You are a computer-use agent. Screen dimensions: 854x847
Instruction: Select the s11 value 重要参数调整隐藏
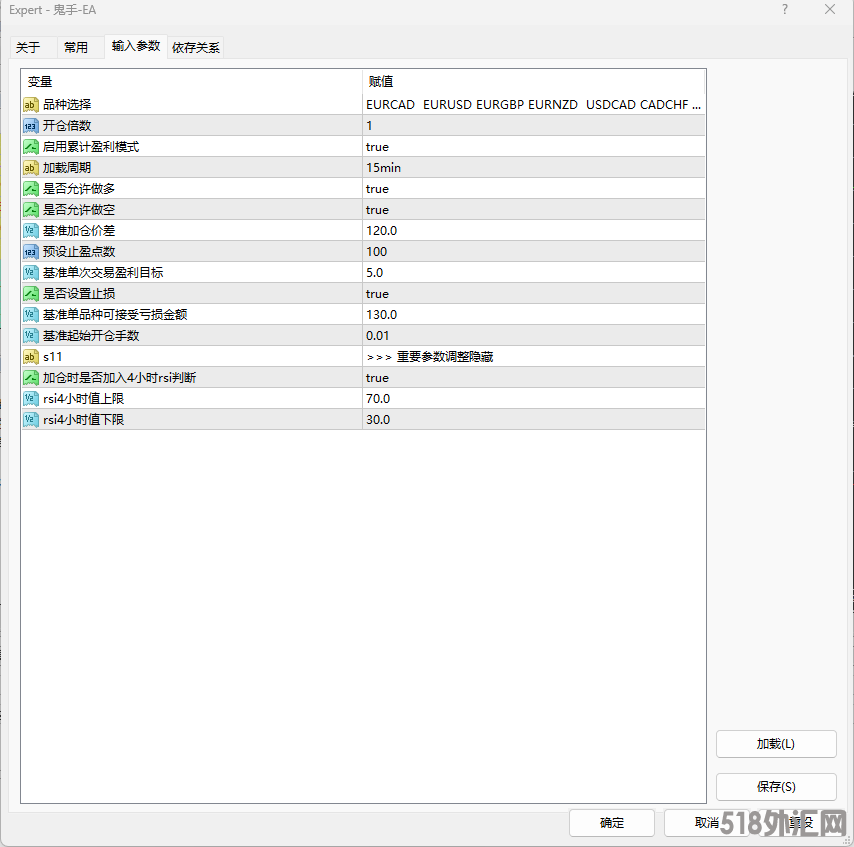point(534,356)
